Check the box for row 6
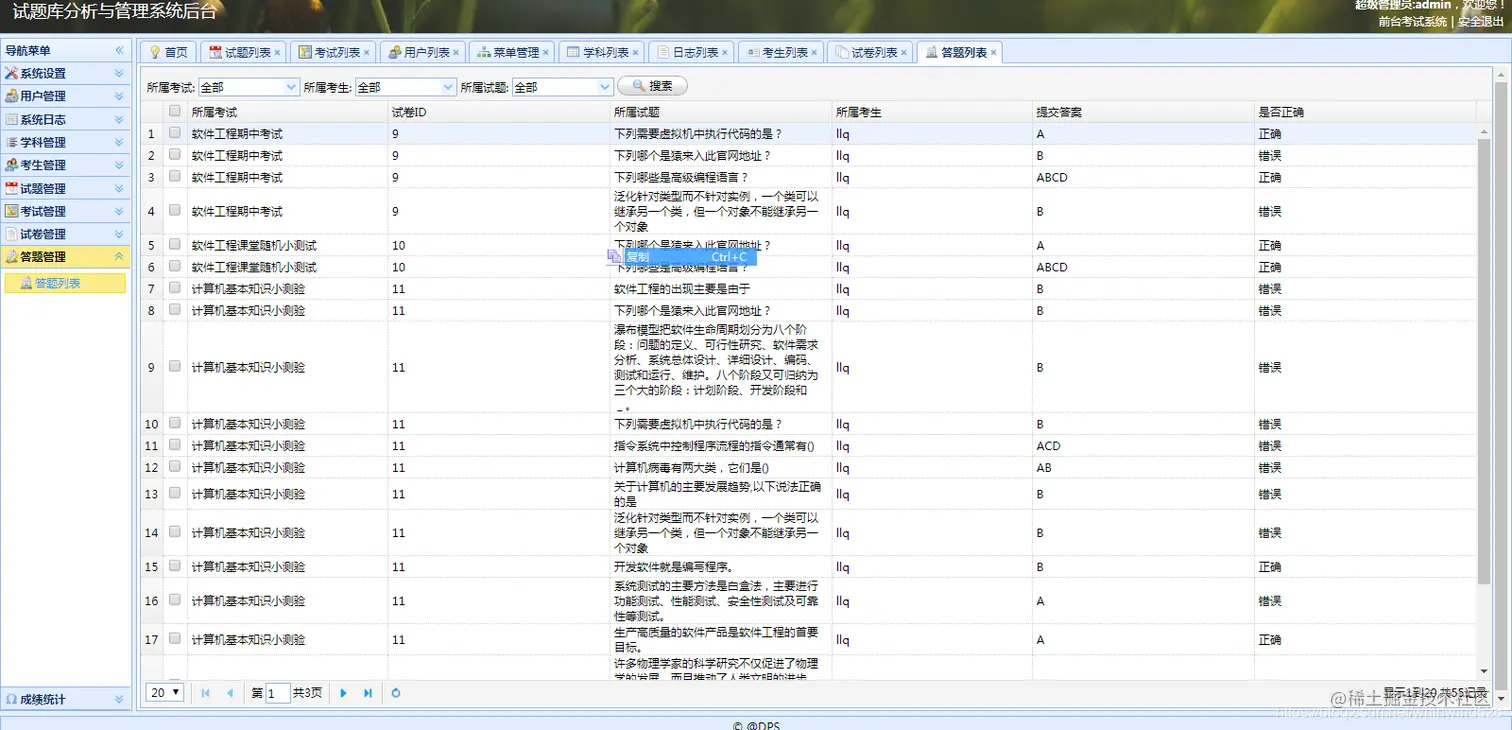Screen dimensions: 1512x730 pyautogui.click(x=175, y=266)
